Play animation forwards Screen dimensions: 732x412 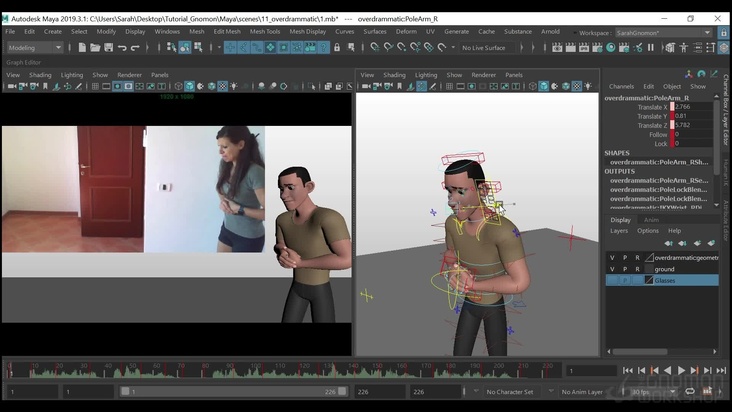(682, 370)
